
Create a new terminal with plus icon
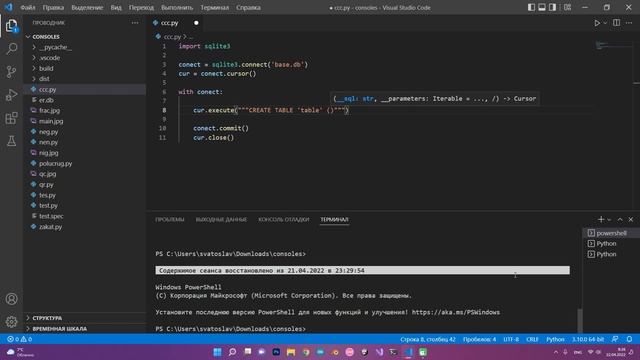click(x=601, y=220)
